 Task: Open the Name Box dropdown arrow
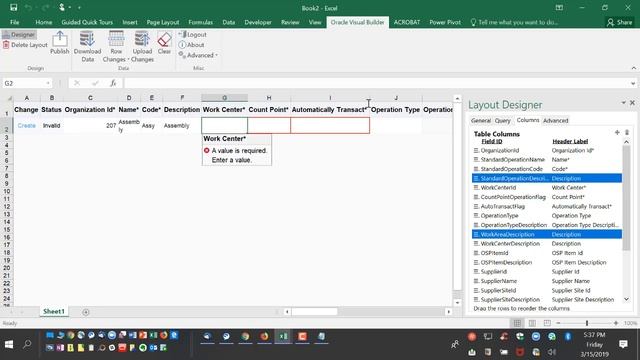[48, 83]
